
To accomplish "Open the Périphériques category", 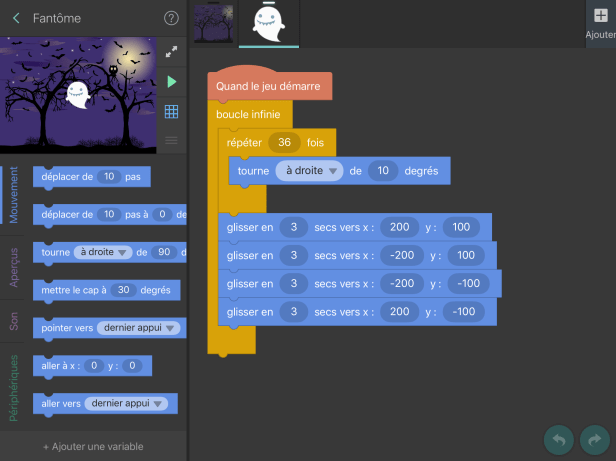I will pyautogui.click(x=13, y=387).
